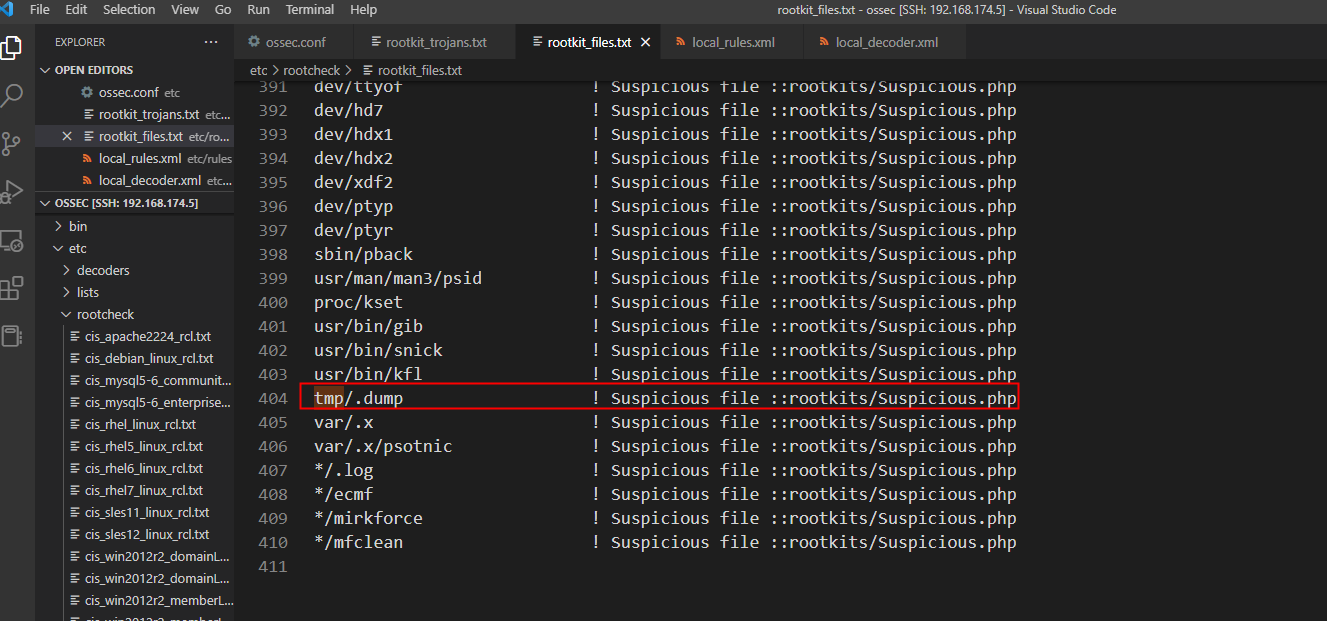Open the Extensions icon

11,289
